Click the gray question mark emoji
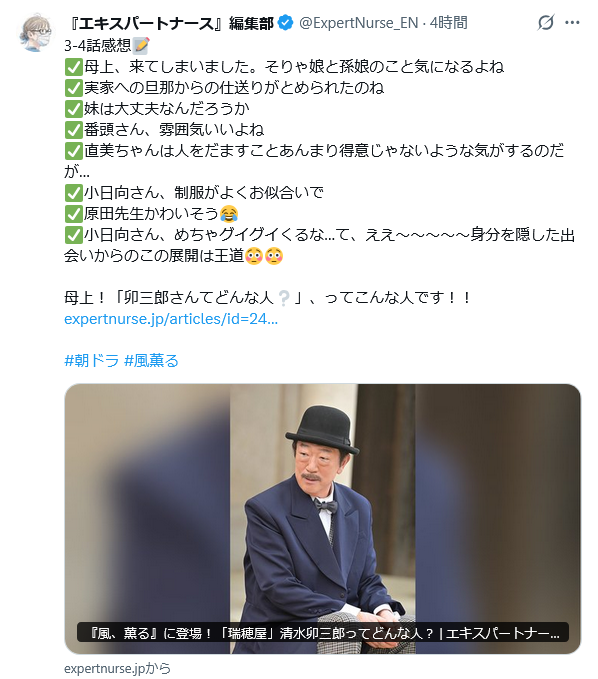 pos(284,298)
